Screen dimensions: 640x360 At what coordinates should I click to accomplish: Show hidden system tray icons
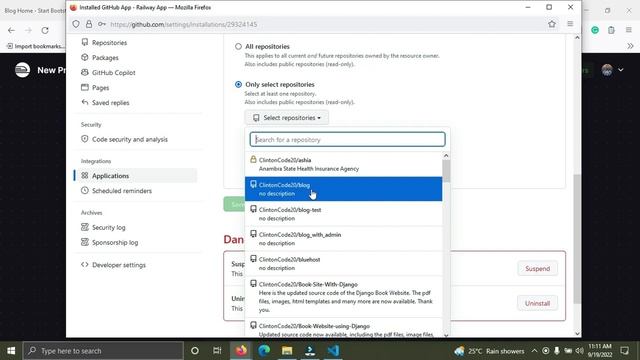point(534,351)
